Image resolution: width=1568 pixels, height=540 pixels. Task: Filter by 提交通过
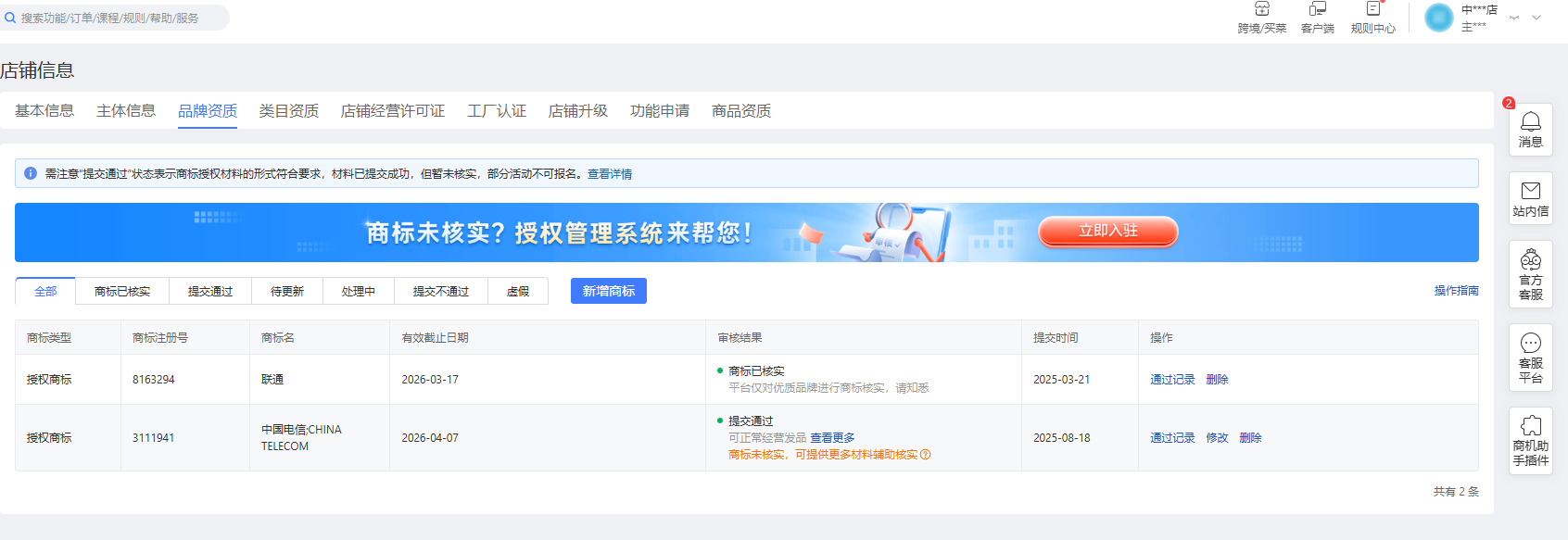[210, 292]
